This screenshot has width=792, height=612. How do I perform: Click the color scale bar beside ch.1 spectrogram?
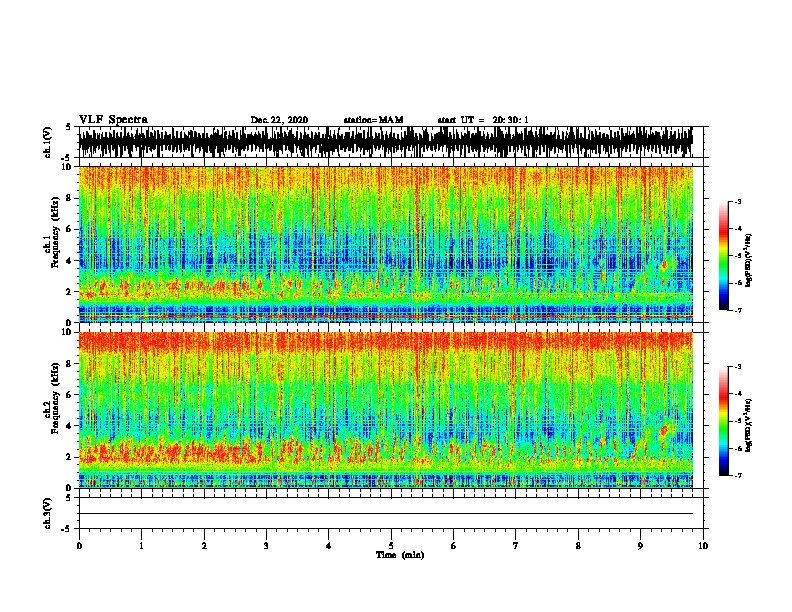(x=724, y=256)
